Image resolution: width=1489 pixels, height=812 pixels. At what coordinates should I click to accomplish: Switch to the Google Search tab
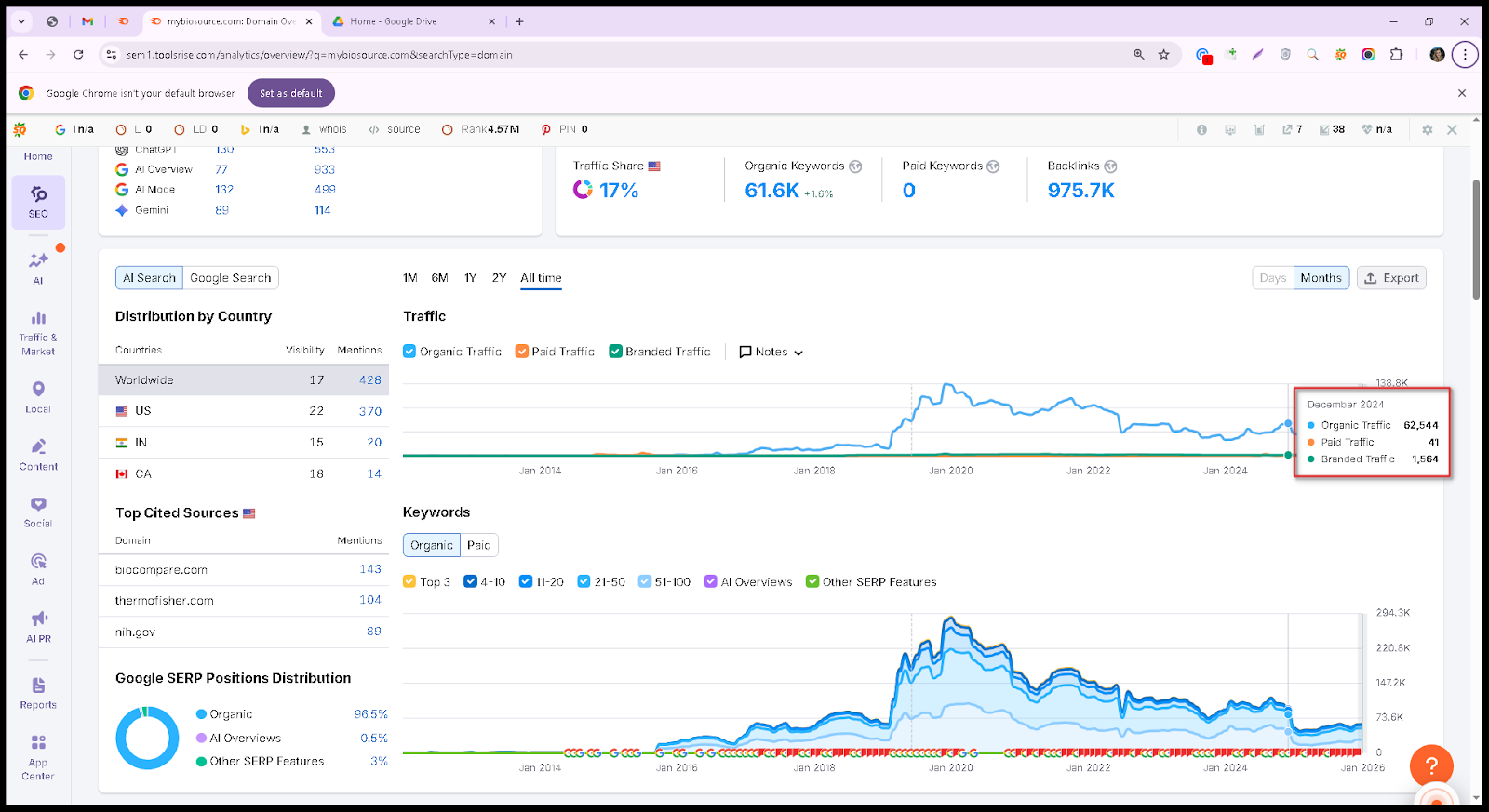coord(231,278)
